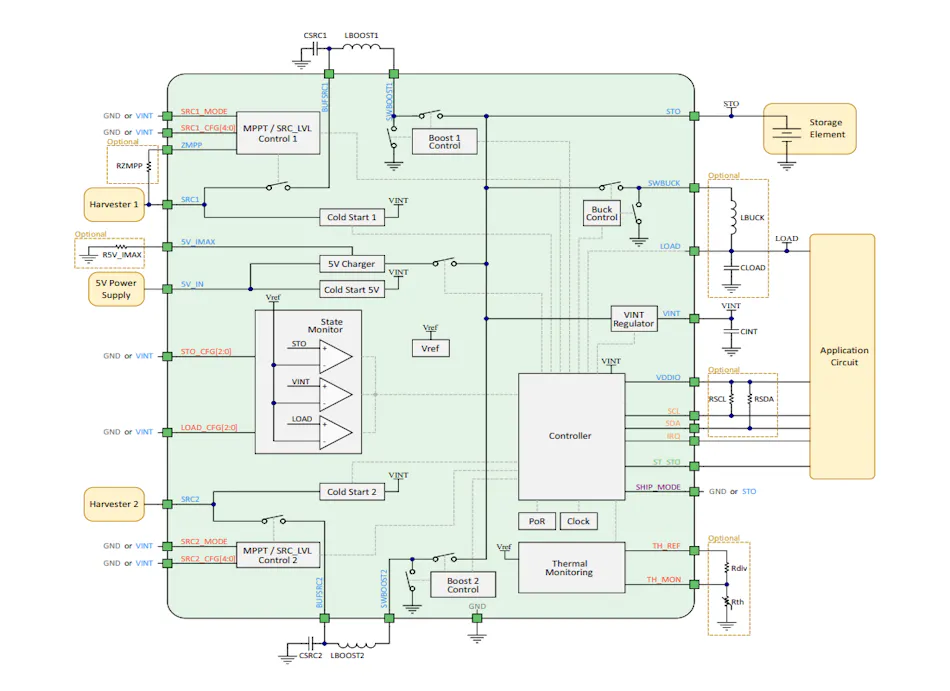Select the Thermal Monitoring block

571,567
